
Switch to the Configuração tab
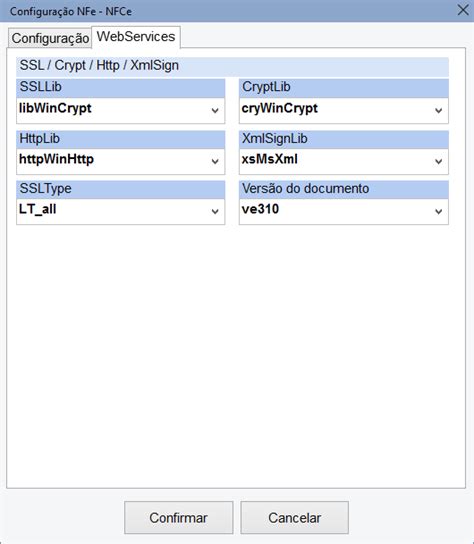click(50, 38)
